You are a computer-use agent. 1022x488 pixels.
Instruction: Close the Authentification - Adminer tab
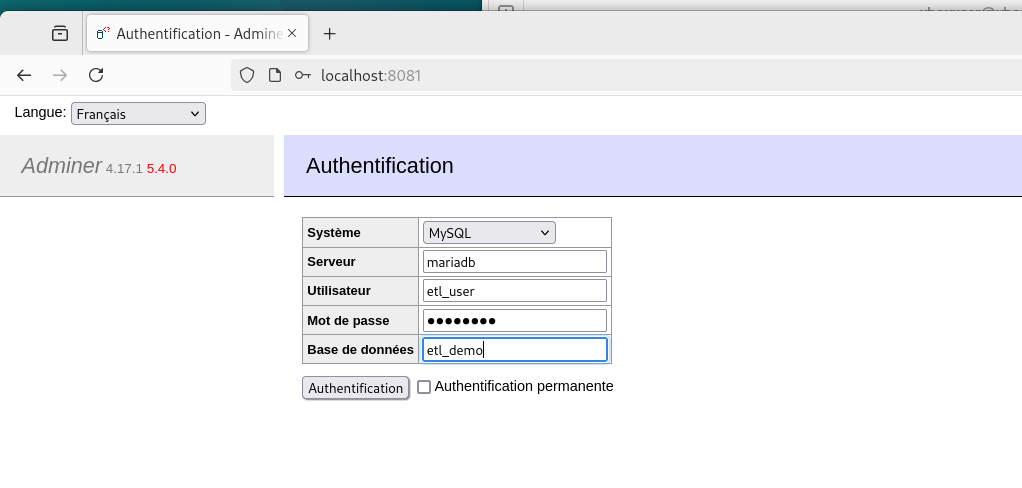pyautogui.click(x=293, y=34)
